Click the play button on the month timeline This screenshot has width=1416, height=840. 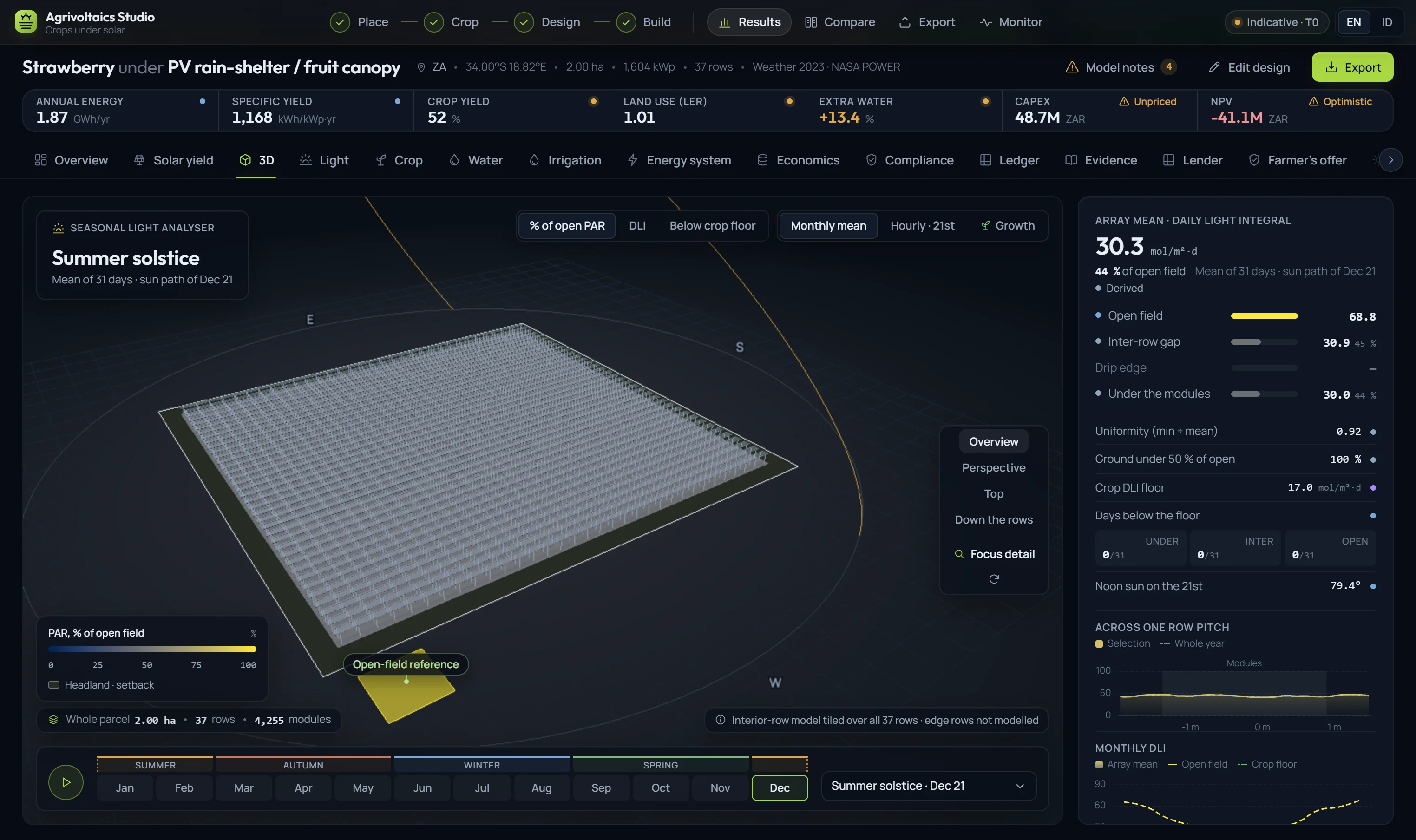pos(66,782)
